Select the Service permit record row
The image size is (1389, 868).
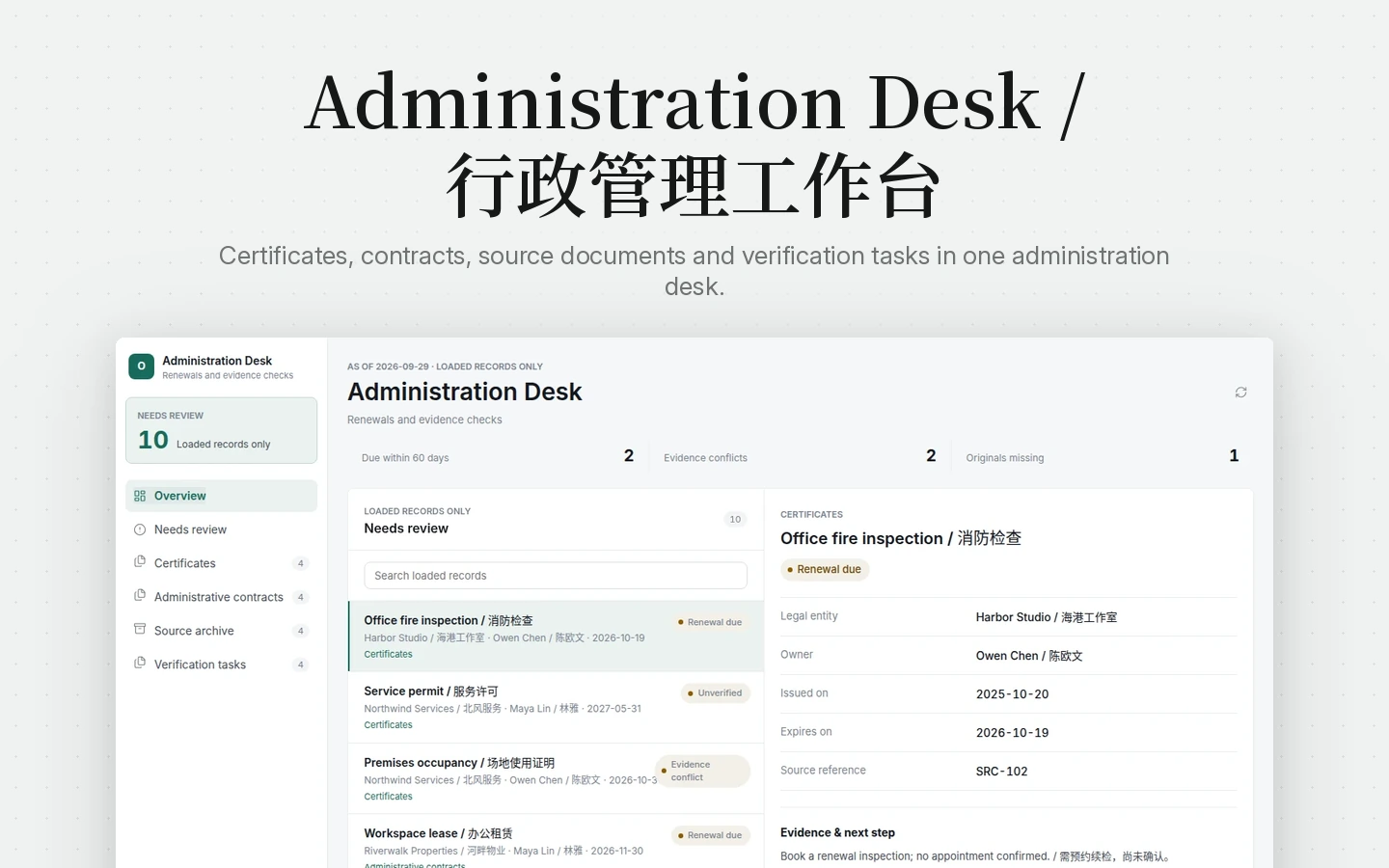[556, 708]
